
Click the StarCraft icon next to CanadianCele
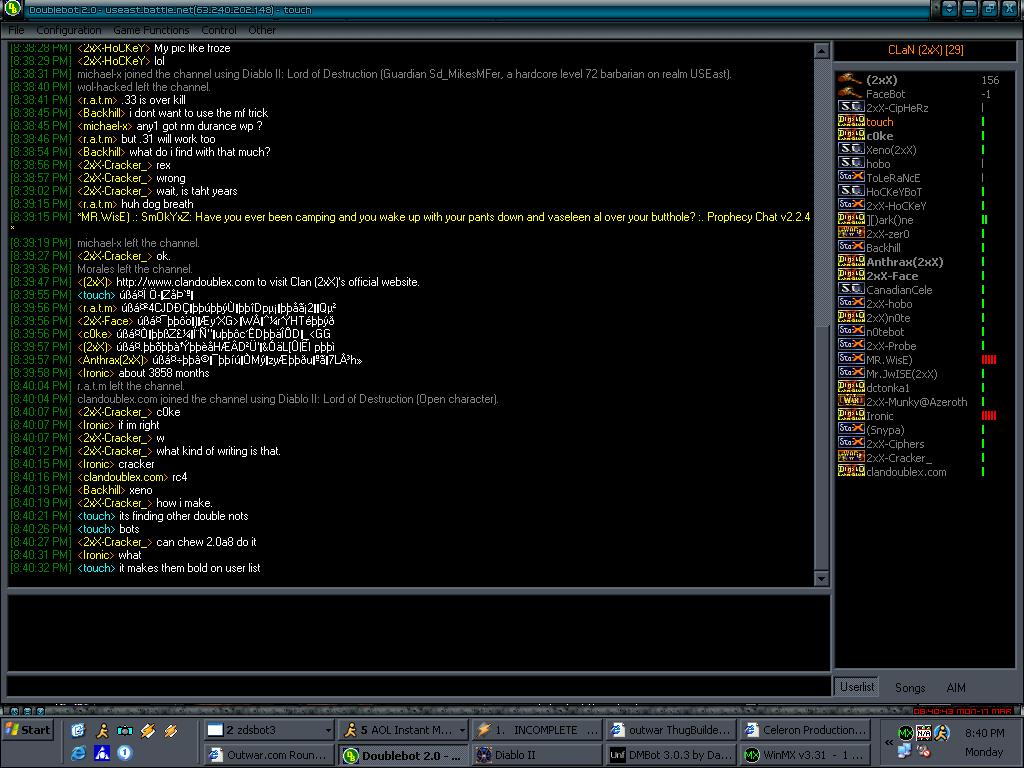[851, 289]
